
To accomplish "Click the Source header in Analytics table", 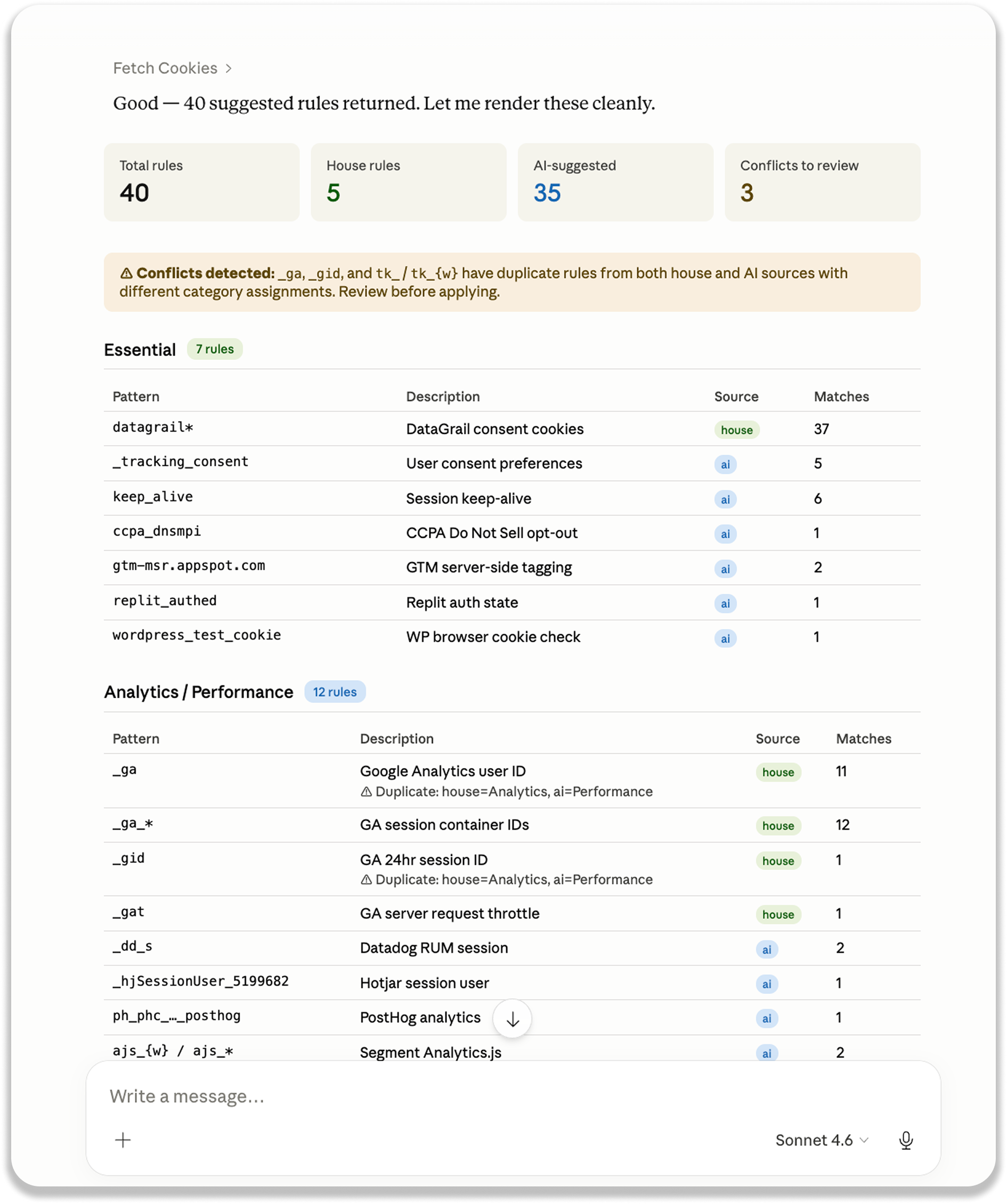I will coord(777,739).
